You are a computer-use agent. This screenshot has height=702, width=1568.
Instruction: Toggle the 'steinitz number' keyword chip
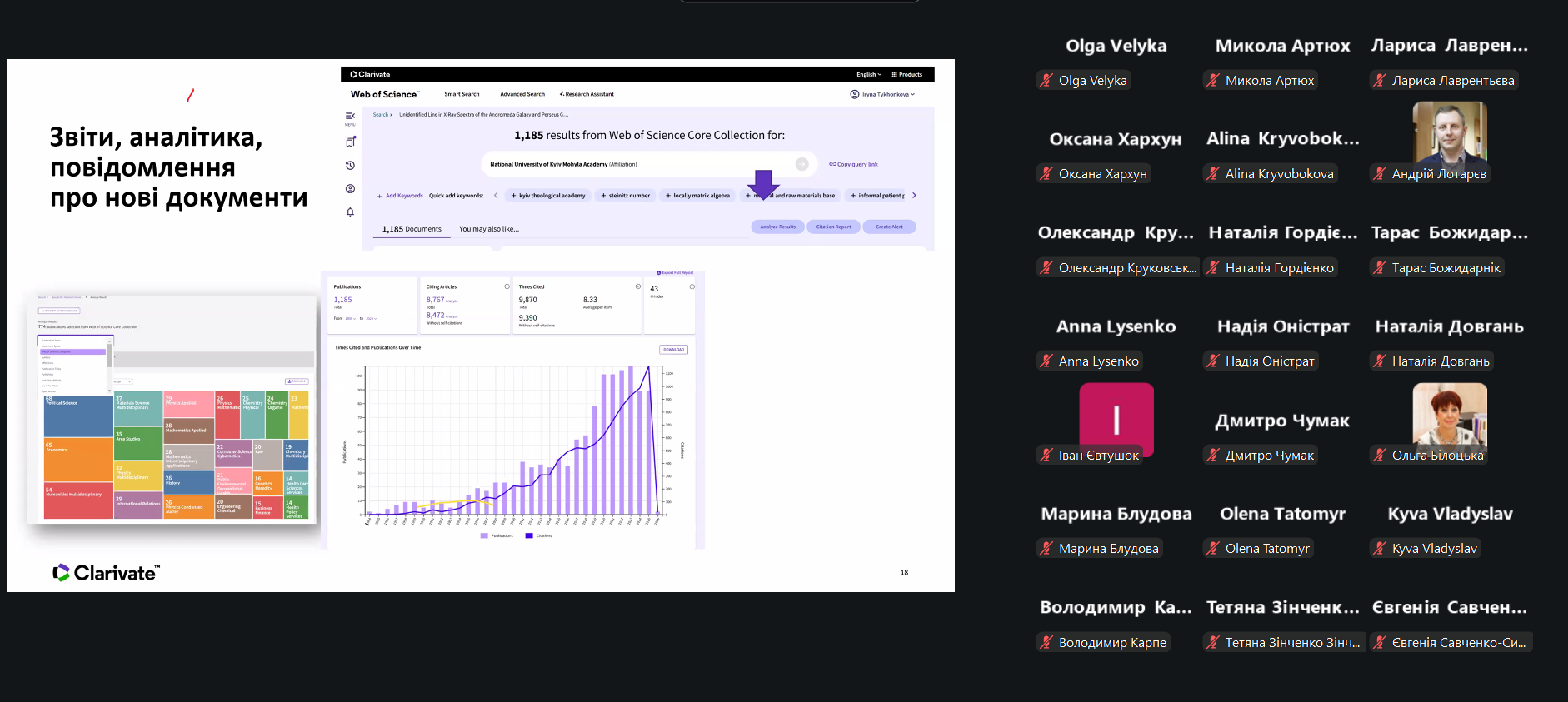pos(625,196)
